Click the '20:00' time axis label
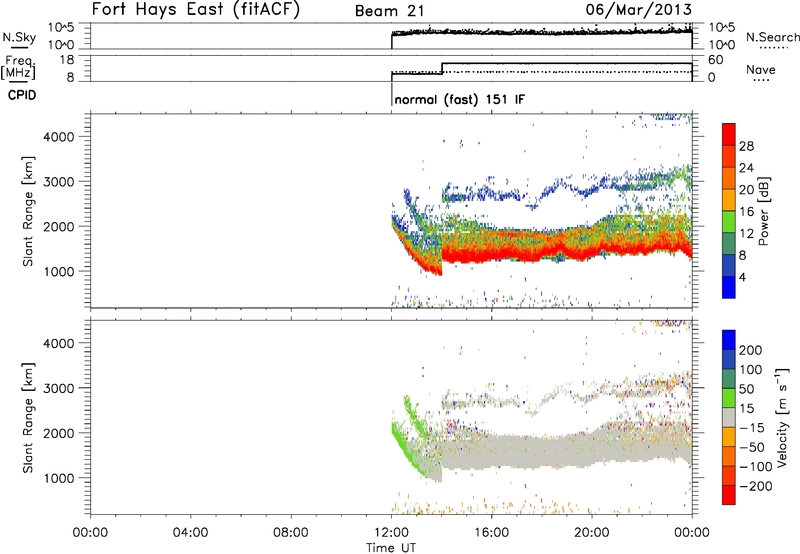Screen dimensions: 800x554 pyautogui.click(x=592, y=533)
